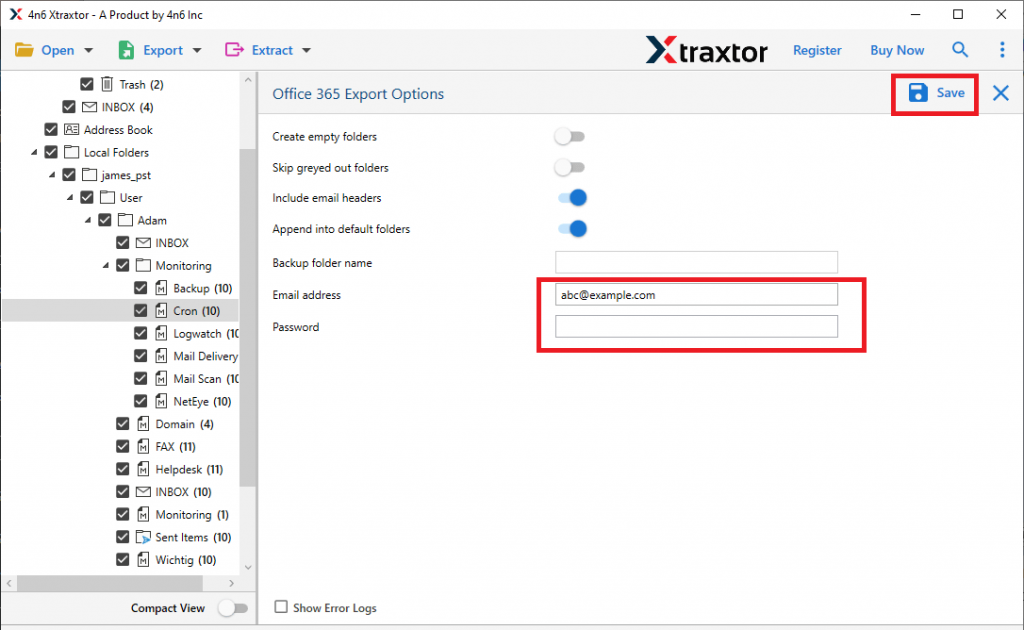Viewport: 1024px width, 630px height.
Task: Click the NetEye (10) file icon
Action: [161, 401]
